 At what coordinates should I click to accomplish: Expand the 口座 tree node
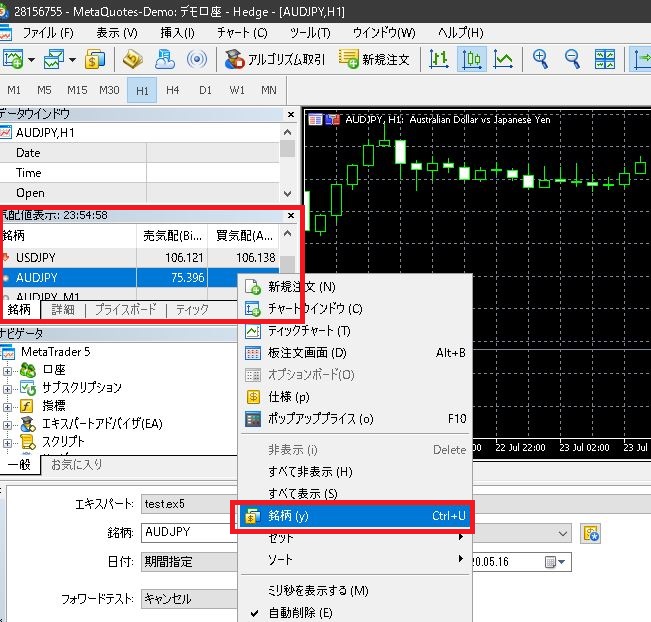coord(7,371)
